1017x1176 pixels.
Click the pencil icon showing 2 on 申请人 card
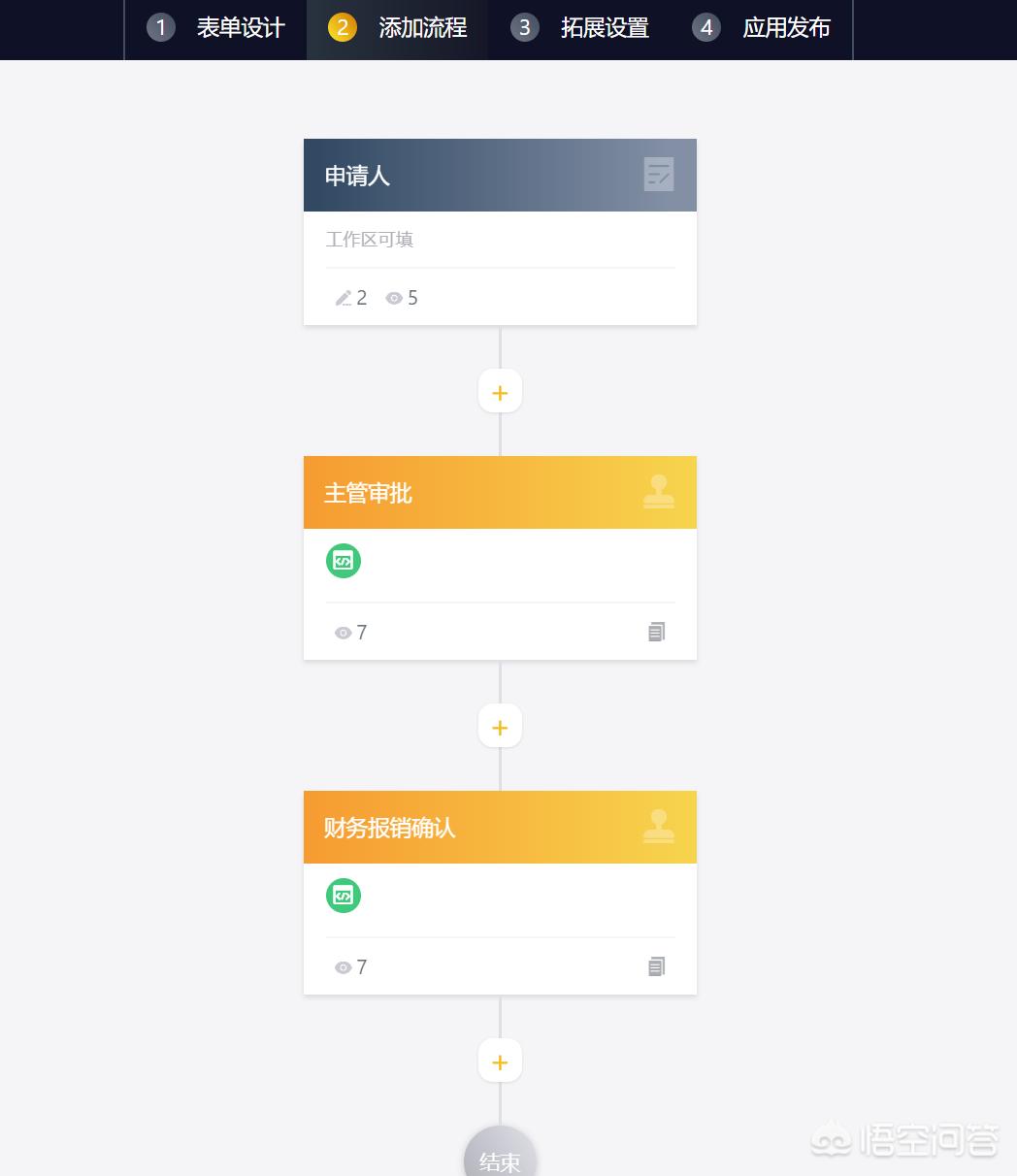tap(344, 298)
